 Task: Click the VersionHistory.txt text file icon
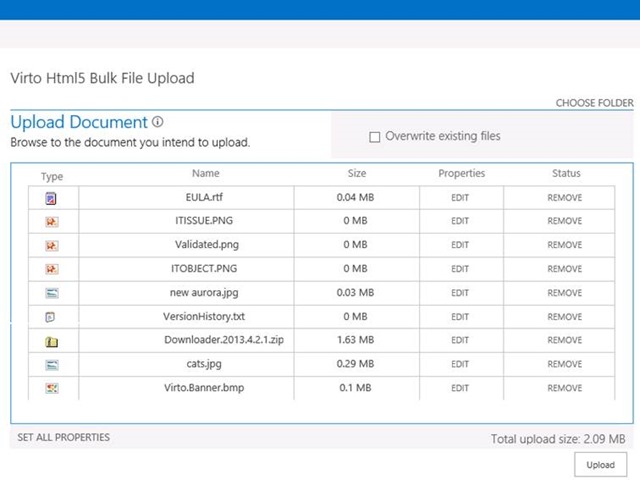click(51, 317)
